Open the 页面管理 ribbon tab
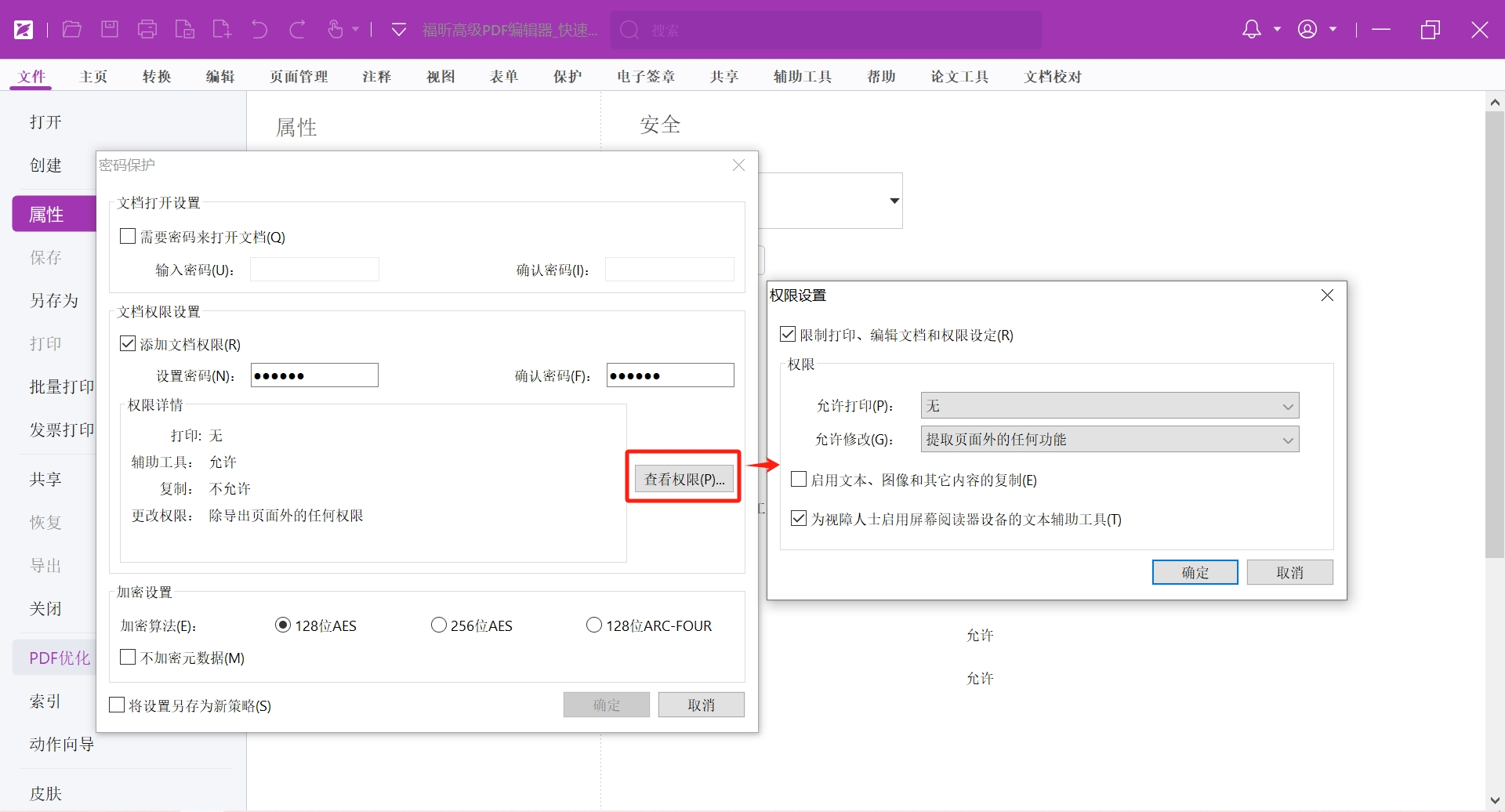The height and width of the screenshot is (812, 1505). coord(299,77)
